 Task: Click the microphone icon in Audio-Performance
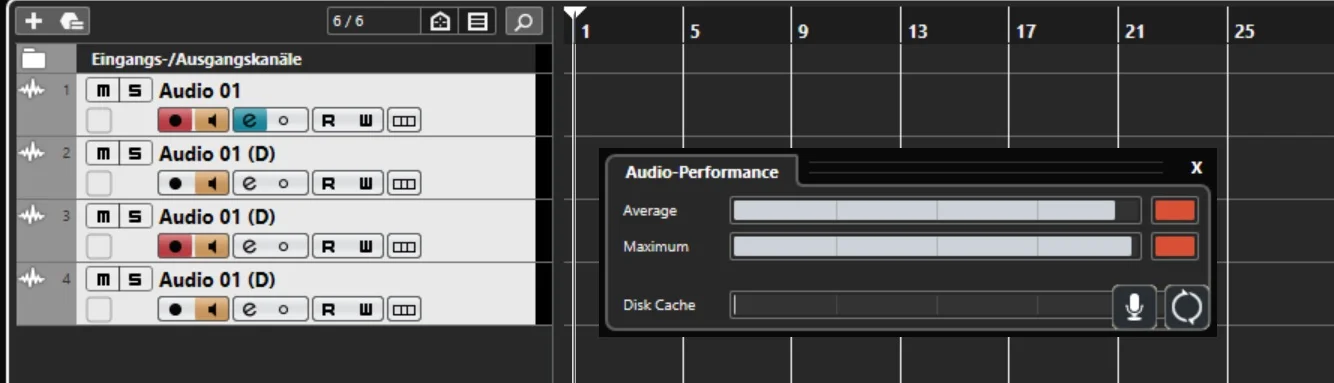point(1134,307)
